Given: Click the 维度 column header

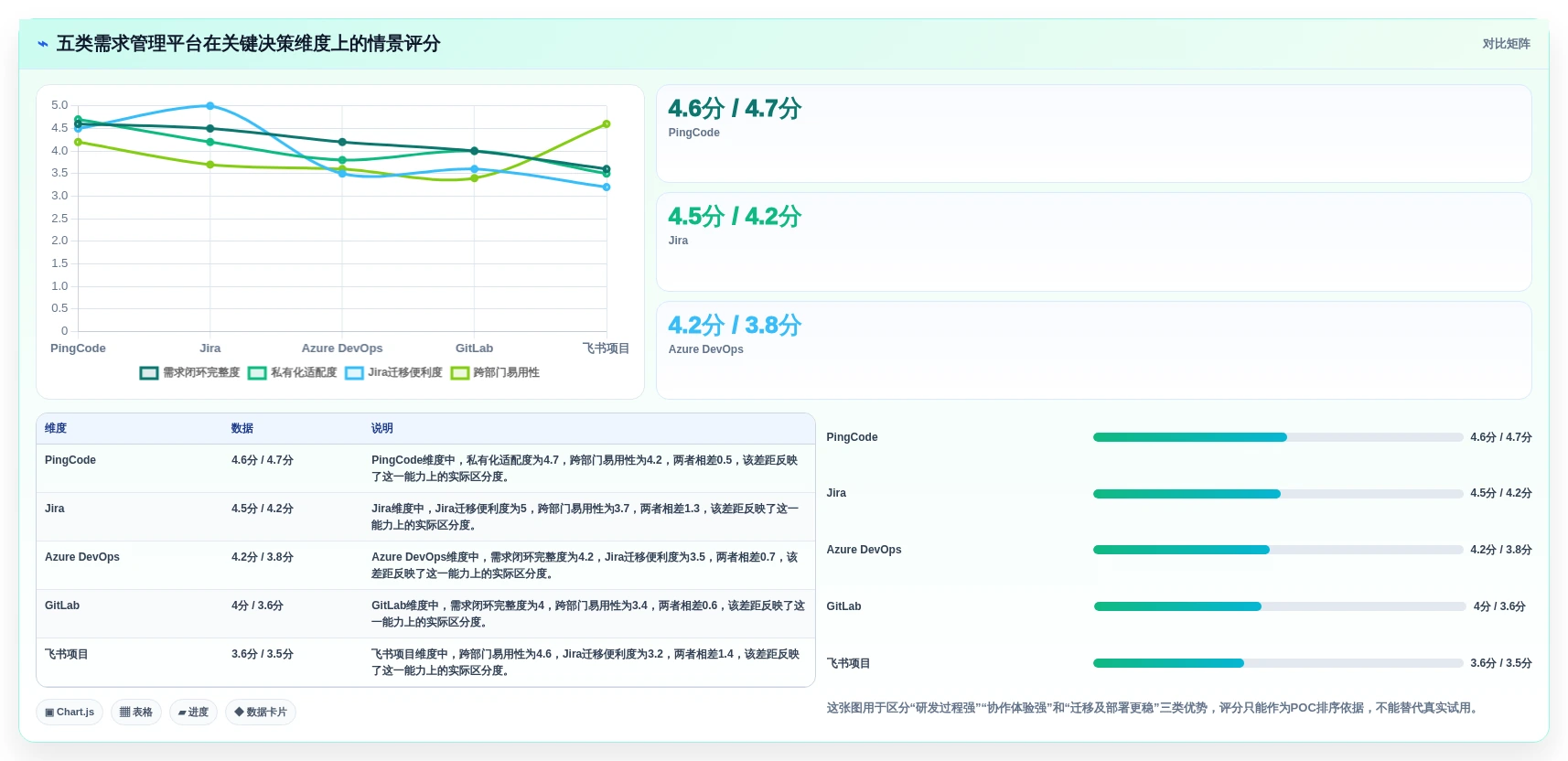Looking at the screenshot, I should tap(56, 428).
